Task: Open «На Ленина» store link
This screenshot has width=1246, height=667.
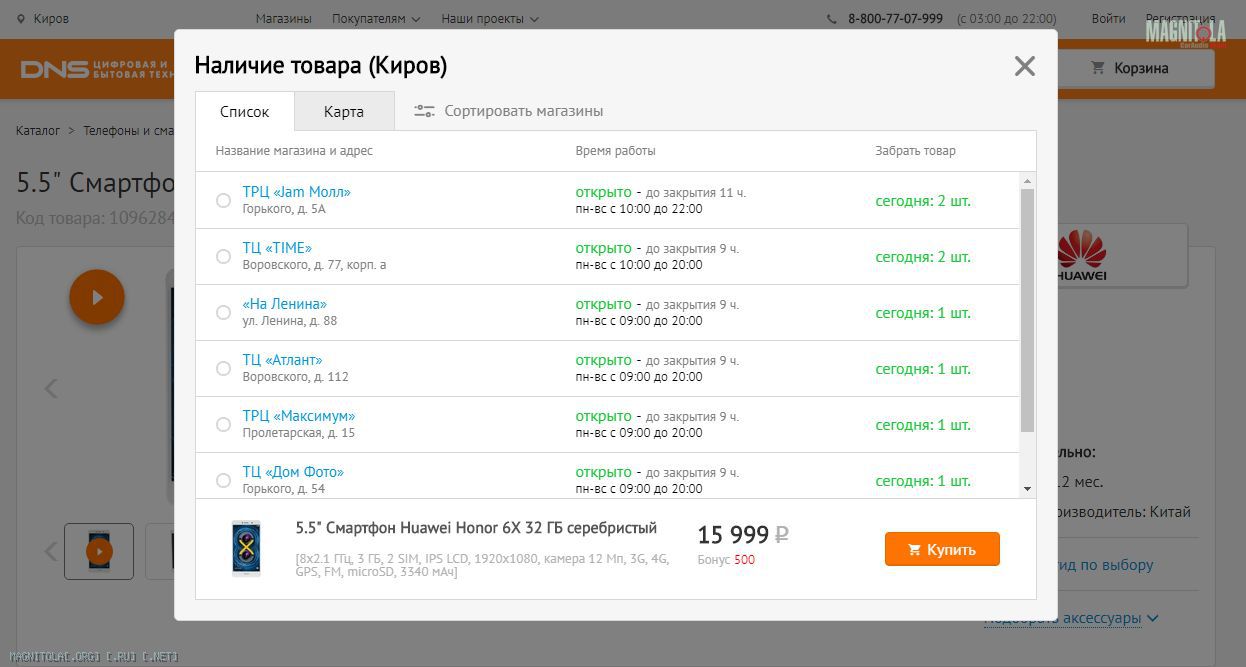Action: pyautogui.click(x=285, y=304)
